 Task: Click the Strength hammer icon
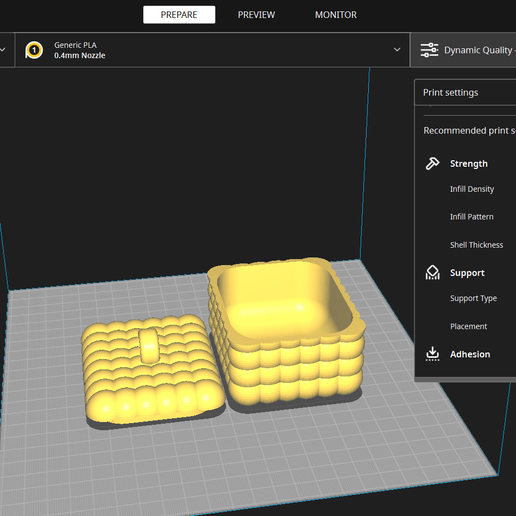tap(432, 164)
